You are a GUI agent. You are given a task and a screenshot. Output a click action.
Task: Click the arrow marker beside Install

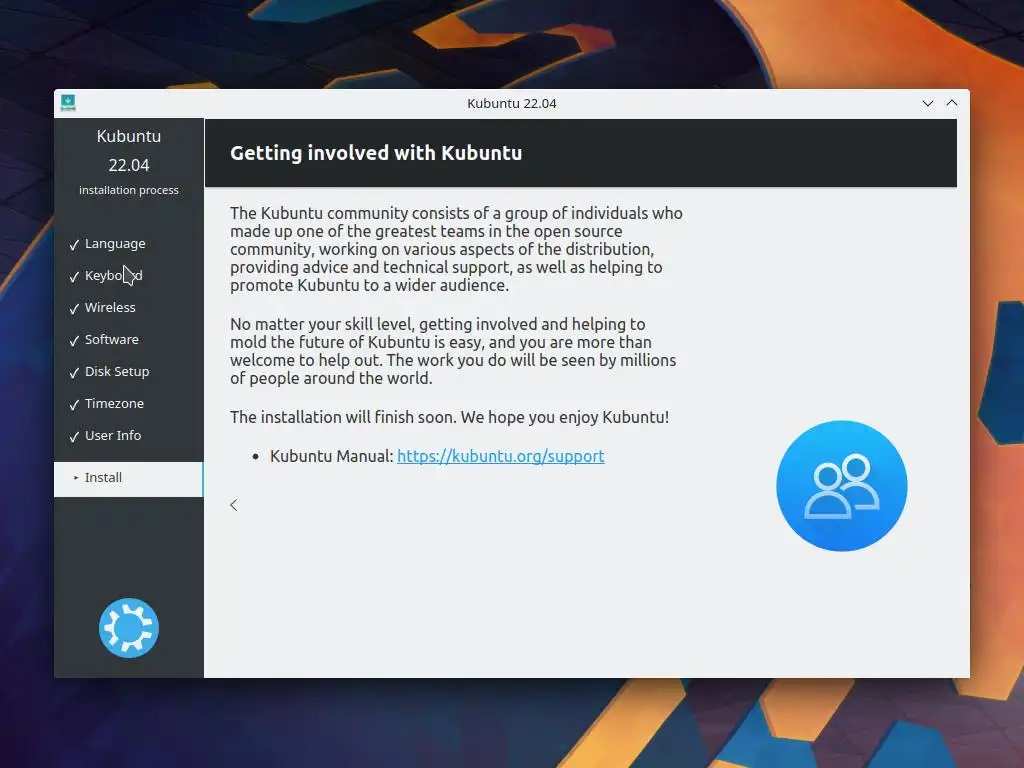[76, 478]
